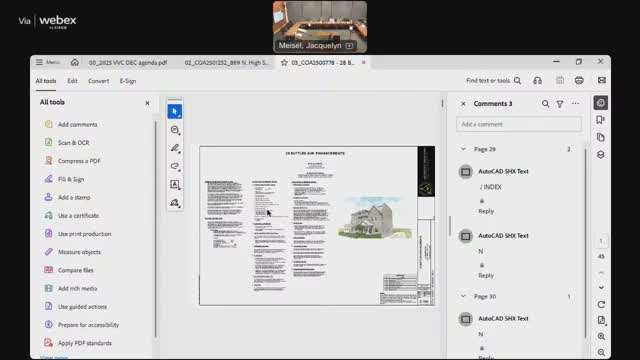This screenshot has width=640, height=360.
Task: Select the highlighter pen tool
Action: pyautogui.click(x=175, y=148)
